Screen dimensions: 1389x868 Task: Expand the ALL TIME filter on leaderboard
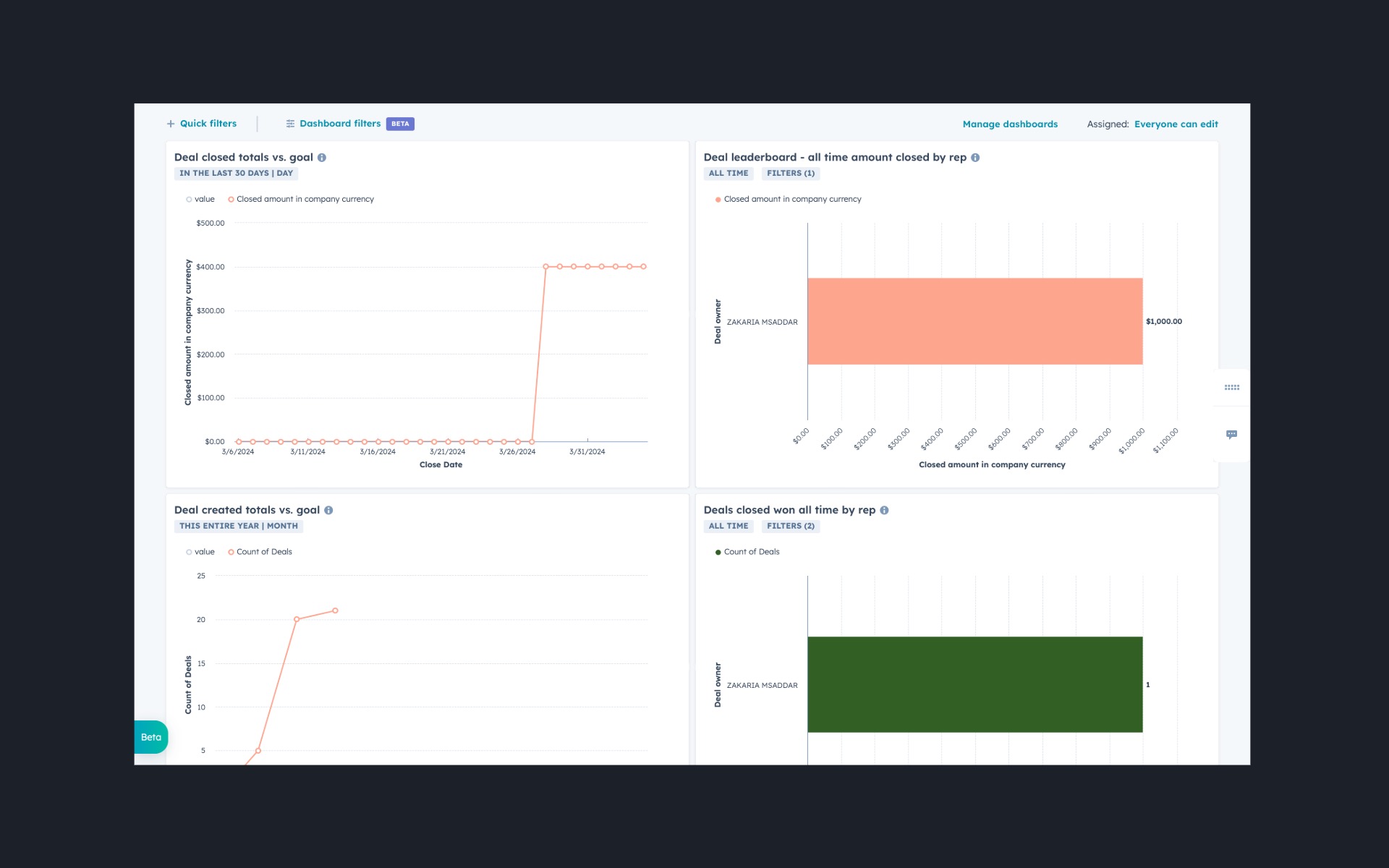click(x=728, y=173)
